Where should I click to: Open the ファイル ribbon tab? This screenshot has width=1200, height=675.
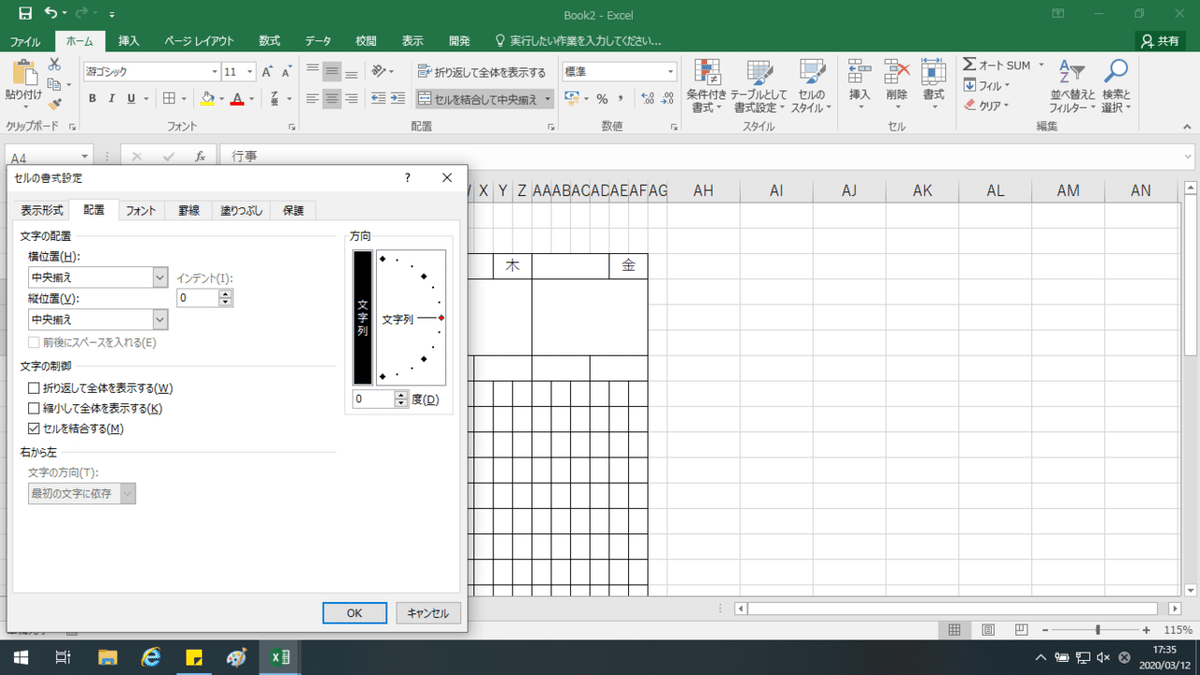click(26, 41)
